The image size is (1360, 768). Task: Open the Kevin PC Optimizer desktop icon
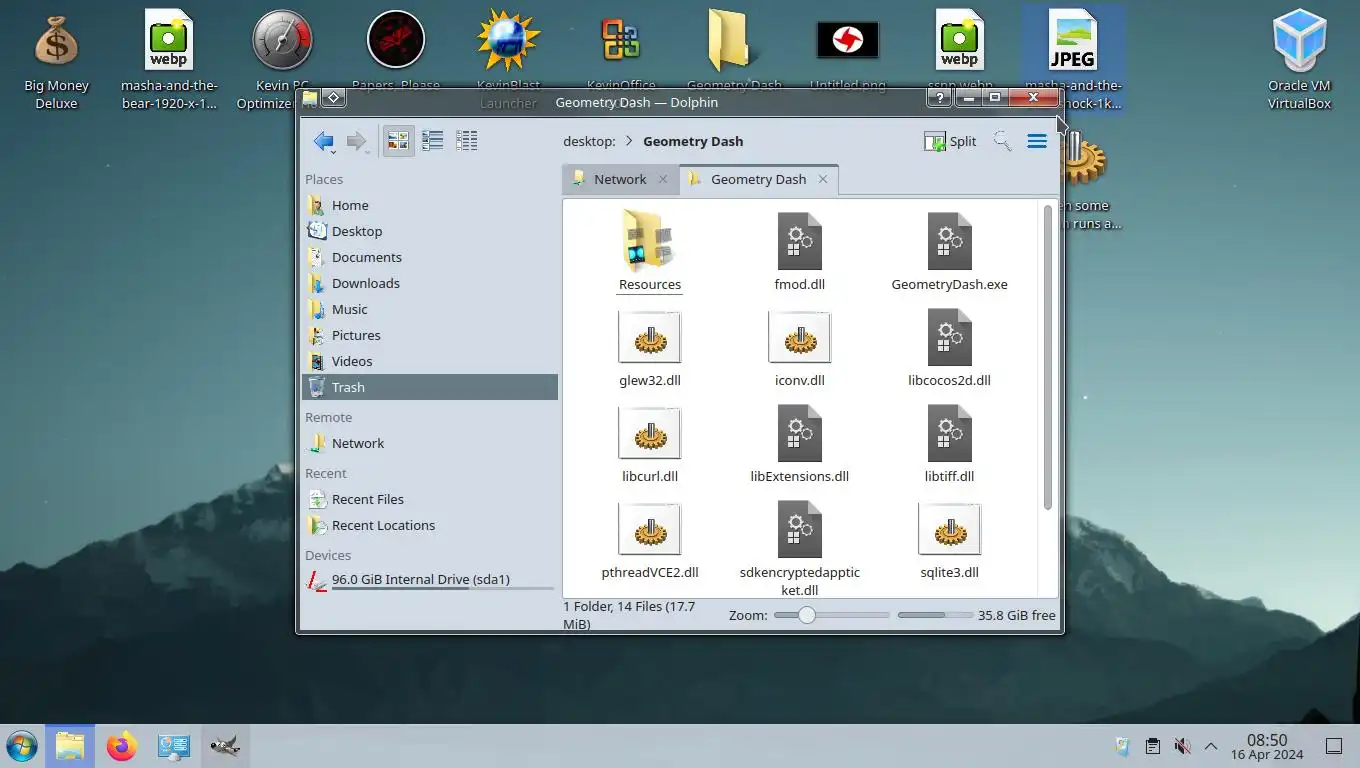282,60
